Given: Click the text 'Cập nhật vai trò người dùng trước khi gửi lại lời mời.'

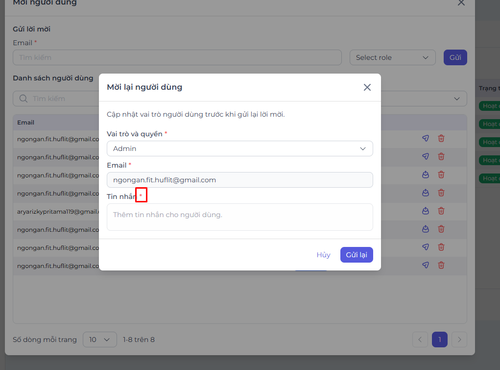Looking at the screenshot, I should click(x=196, y=114).
